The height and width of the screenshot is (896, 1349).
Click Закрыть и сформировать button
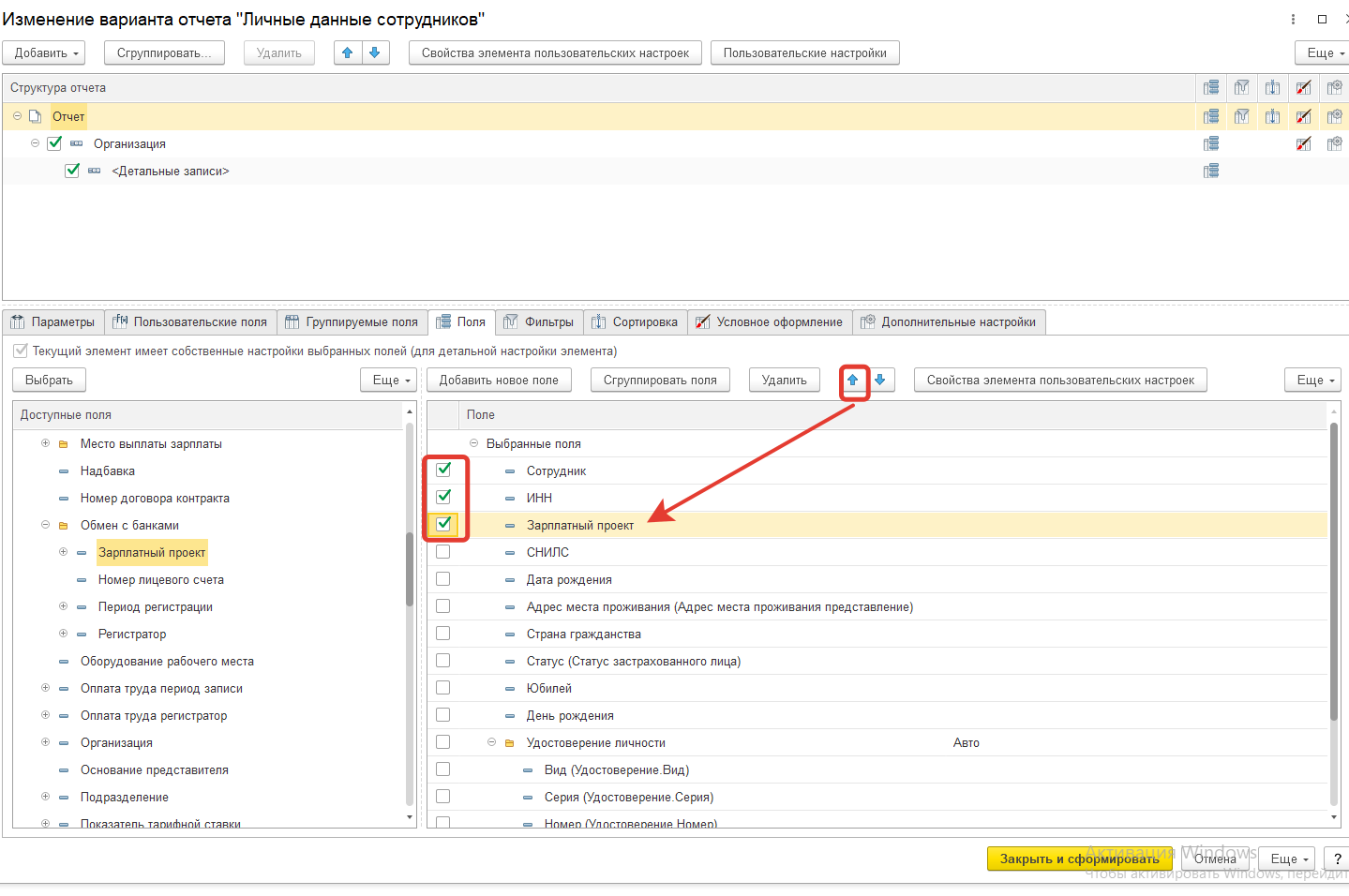tap(1078, 859)
